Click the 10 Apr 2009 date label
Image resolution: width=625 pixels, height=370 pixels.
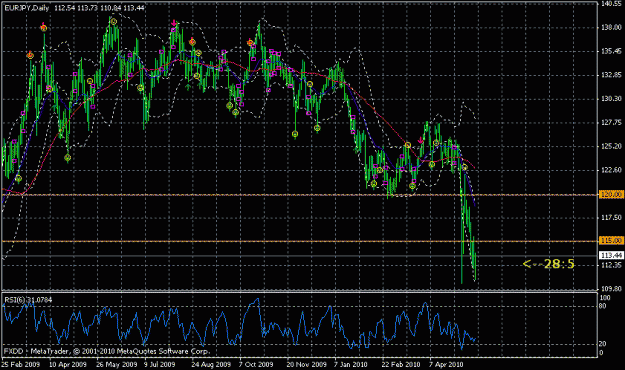point(68,364)
